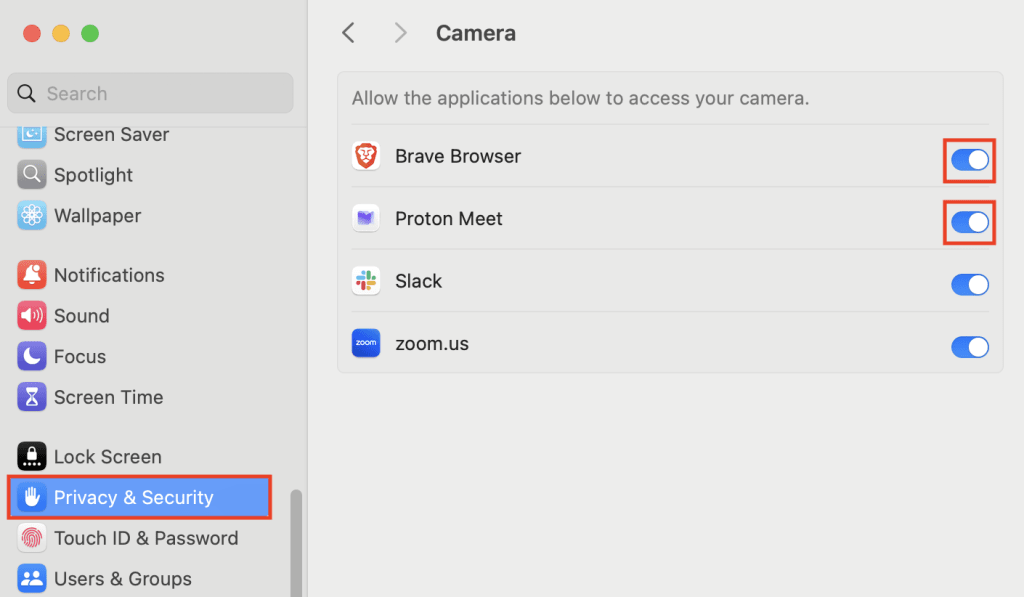This screenshot has width=1024, height=597.
Task: Click the Brave Browser app icon
Action: pos(366,156)
